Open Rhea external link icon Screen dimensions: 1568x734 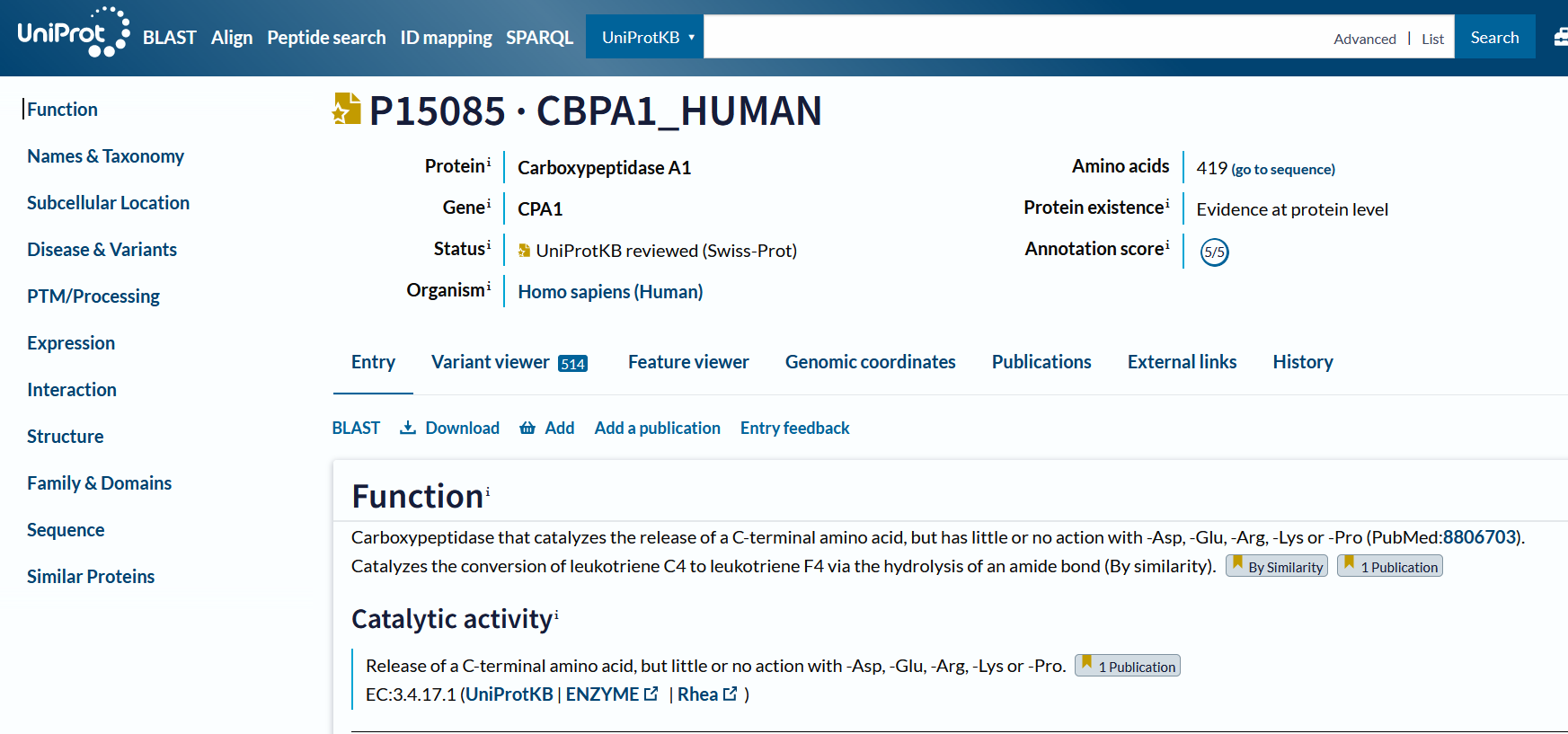tap(731, 694)
